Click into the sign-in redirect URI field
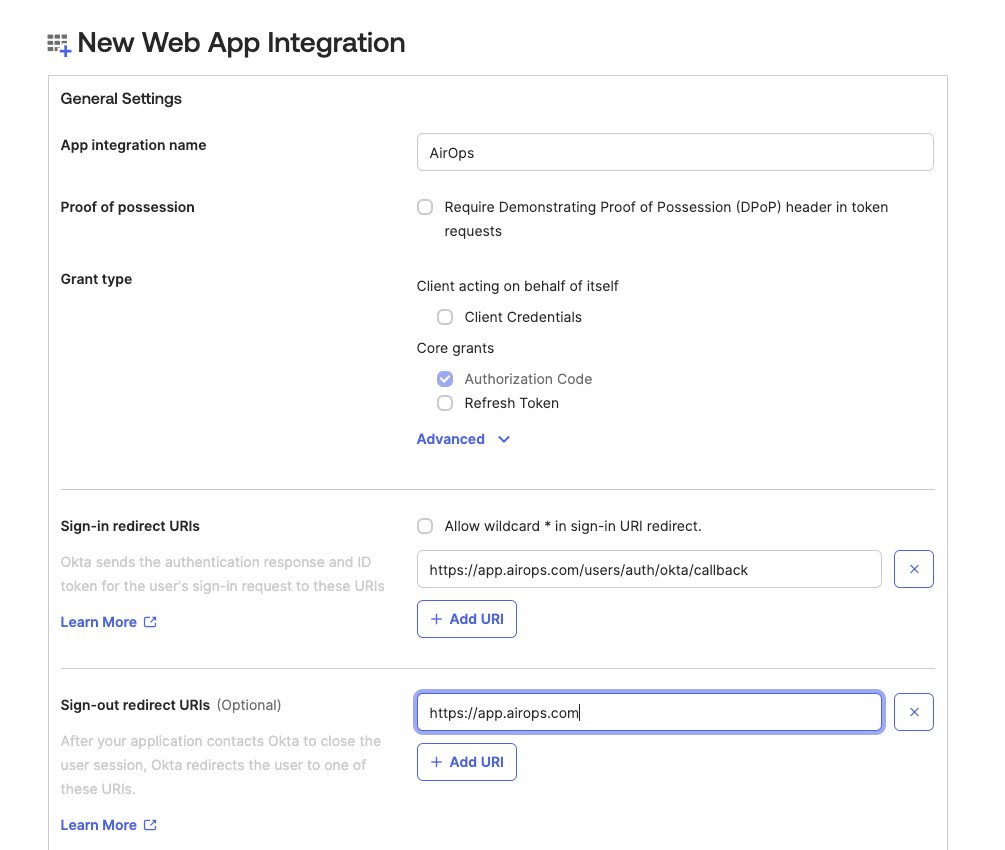Image resolution: width=1005 pixels, height=850 pixels. [649, 569]
